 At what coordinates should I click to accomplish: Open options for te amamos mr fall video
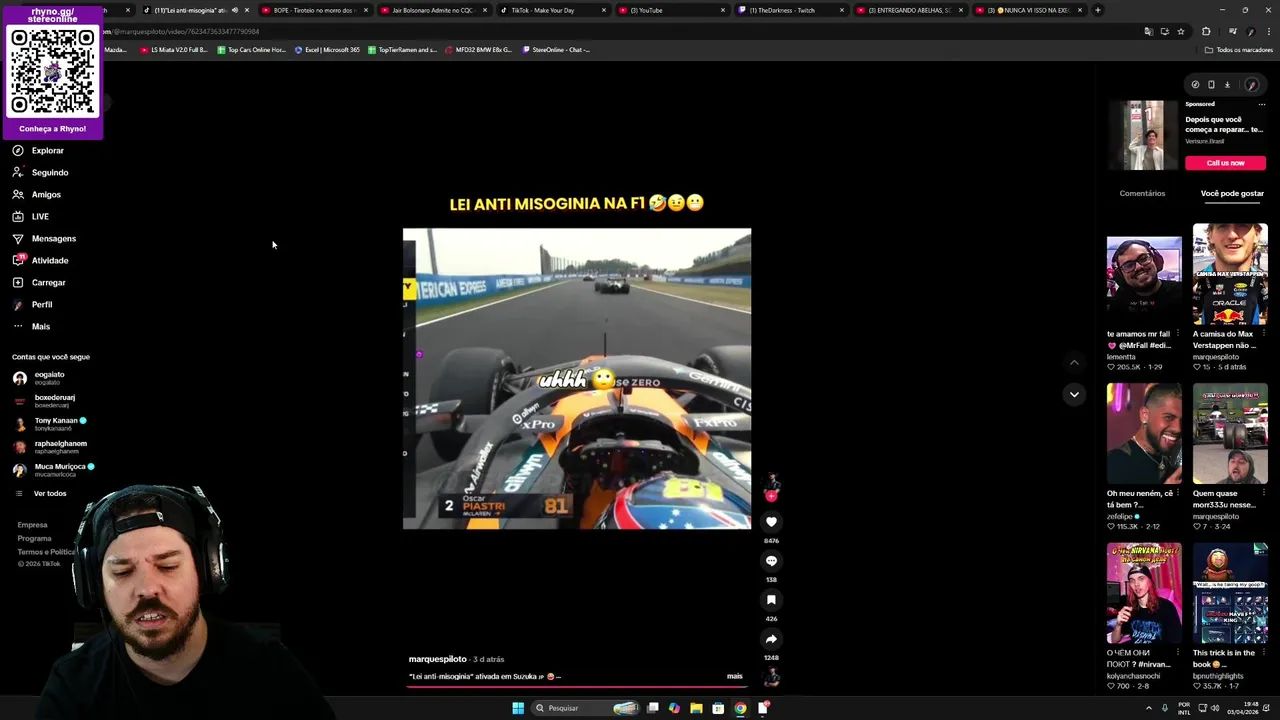1177,334
